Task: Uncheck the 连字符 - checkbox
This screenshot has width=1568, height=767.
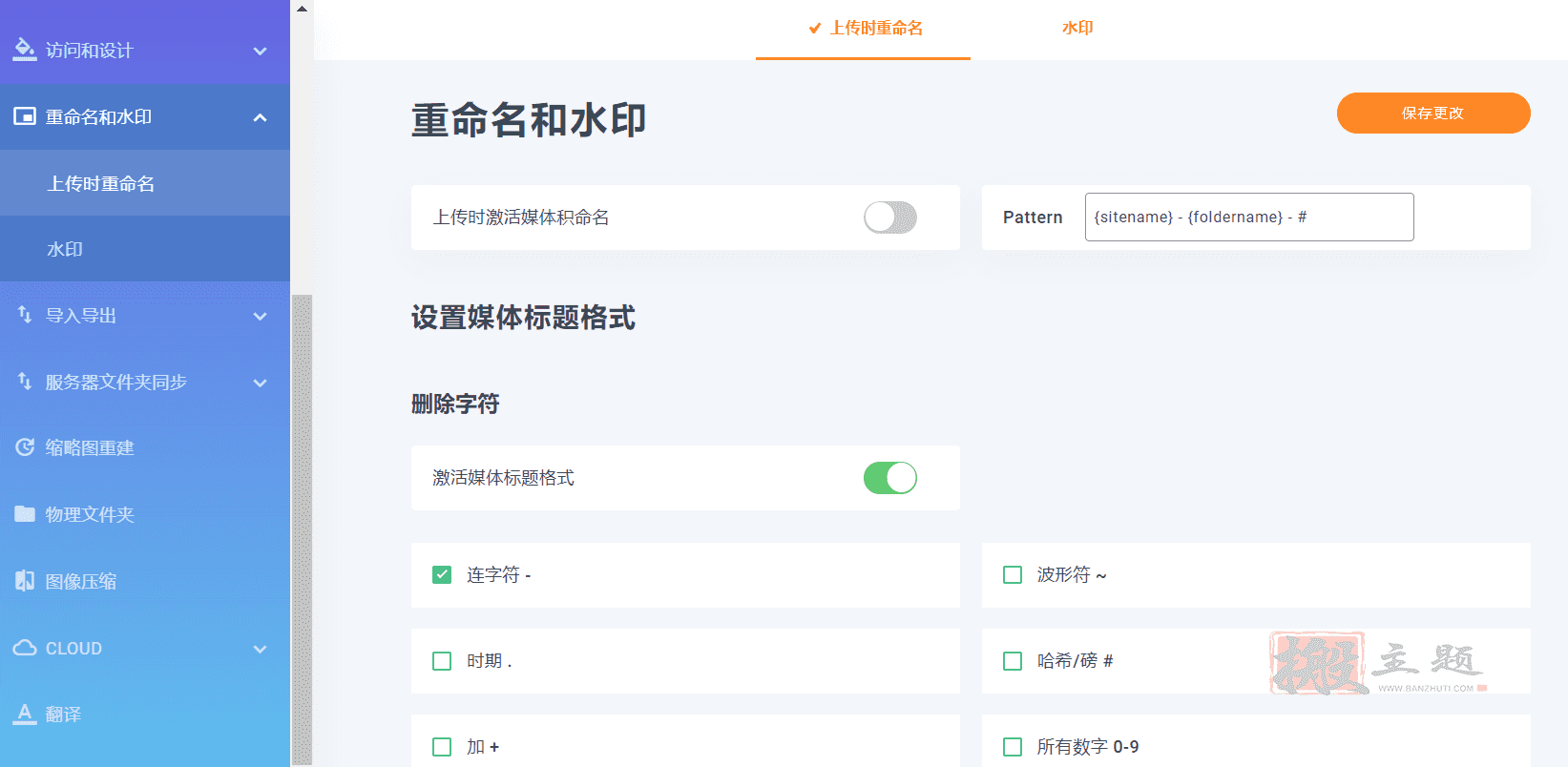Action: [x=442, y=574]
